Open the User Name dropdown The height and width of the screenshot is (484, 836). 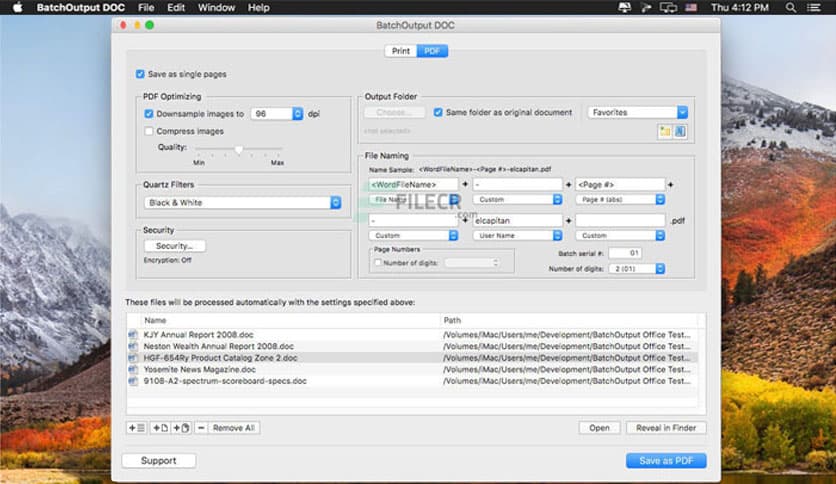pyautogui.click(x=517, y=236)
